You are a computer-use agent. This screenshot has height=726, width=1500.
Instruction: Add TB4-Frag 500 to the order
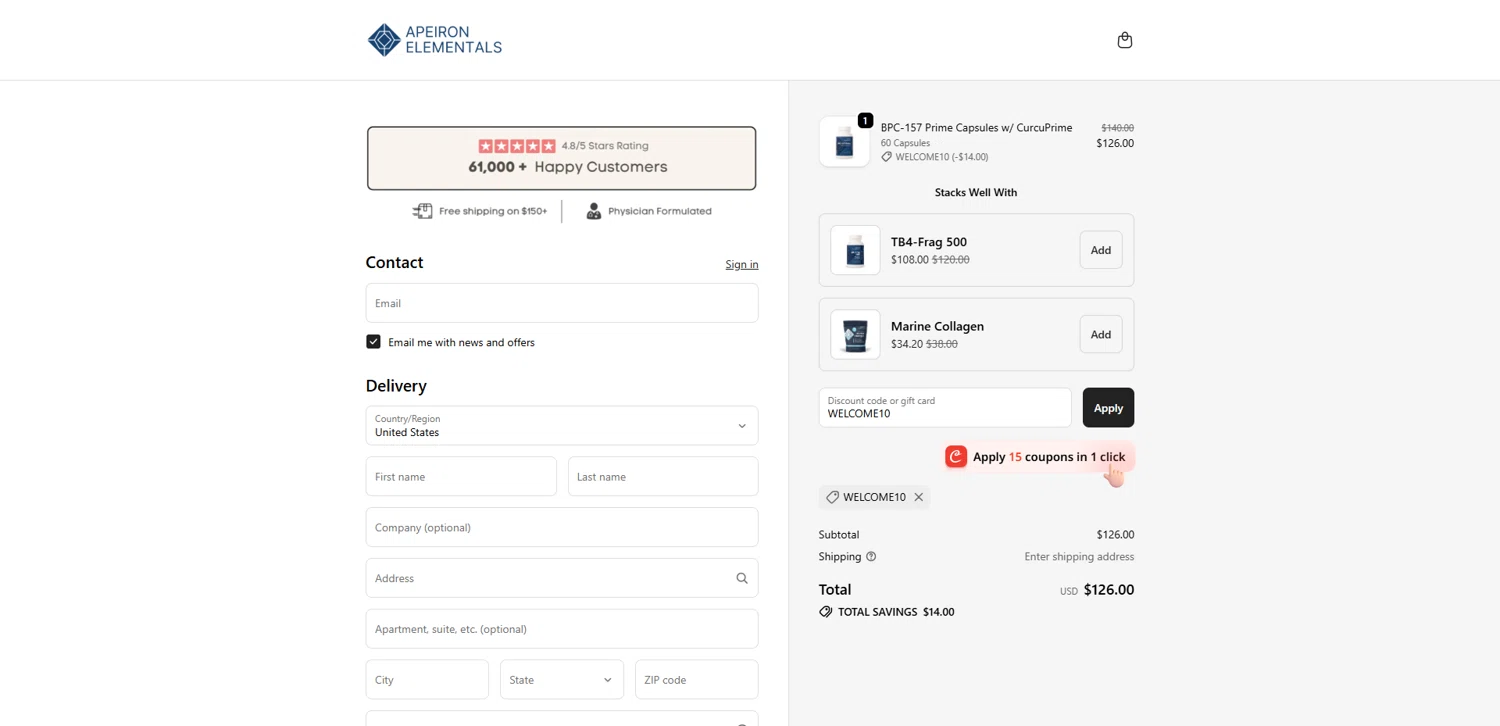pyautogui.click(x=1101, y=250)
